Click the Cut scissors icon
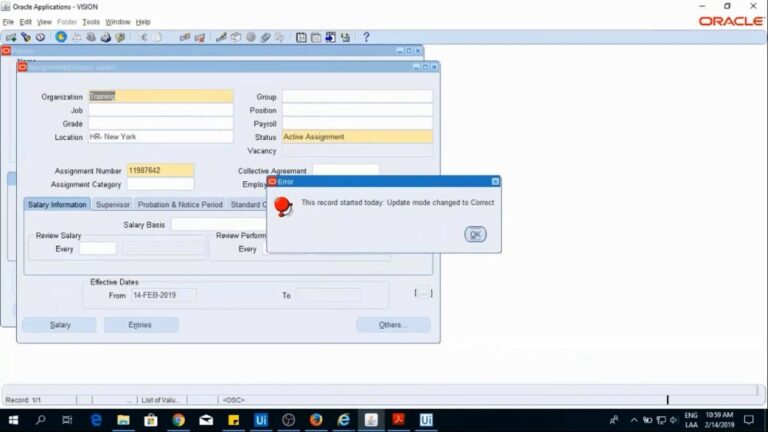 (x=143, y=37)
